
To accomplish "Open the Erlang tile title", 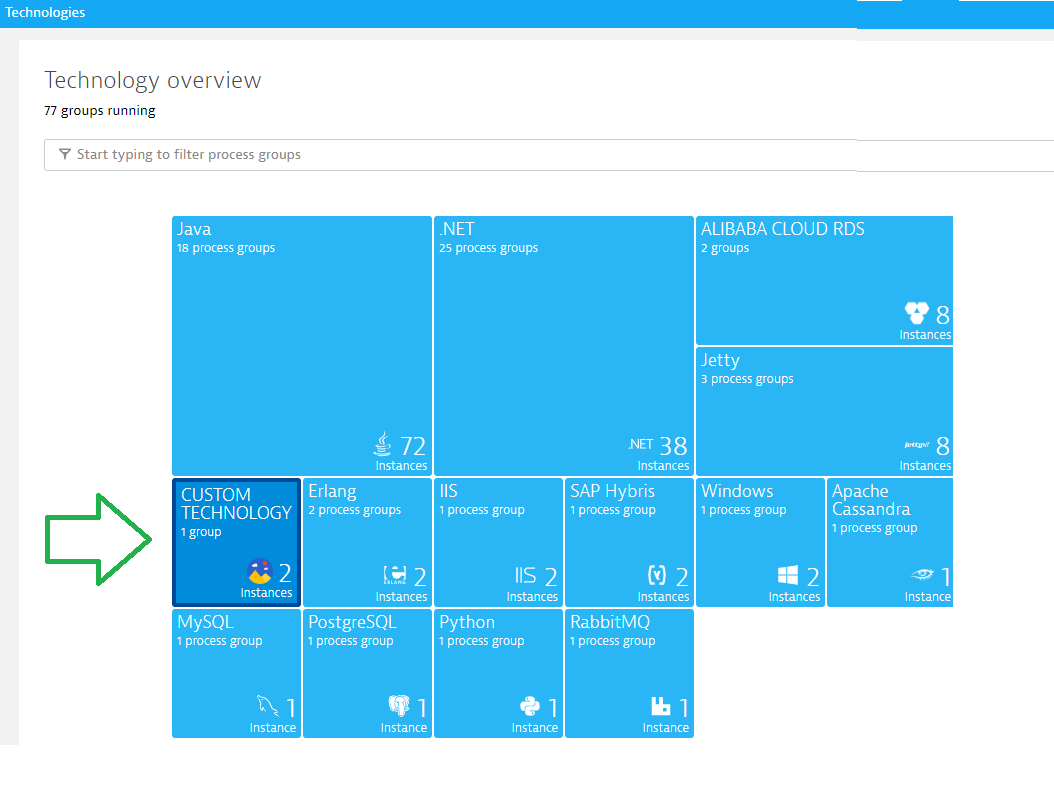I will [x=332, y=492].
